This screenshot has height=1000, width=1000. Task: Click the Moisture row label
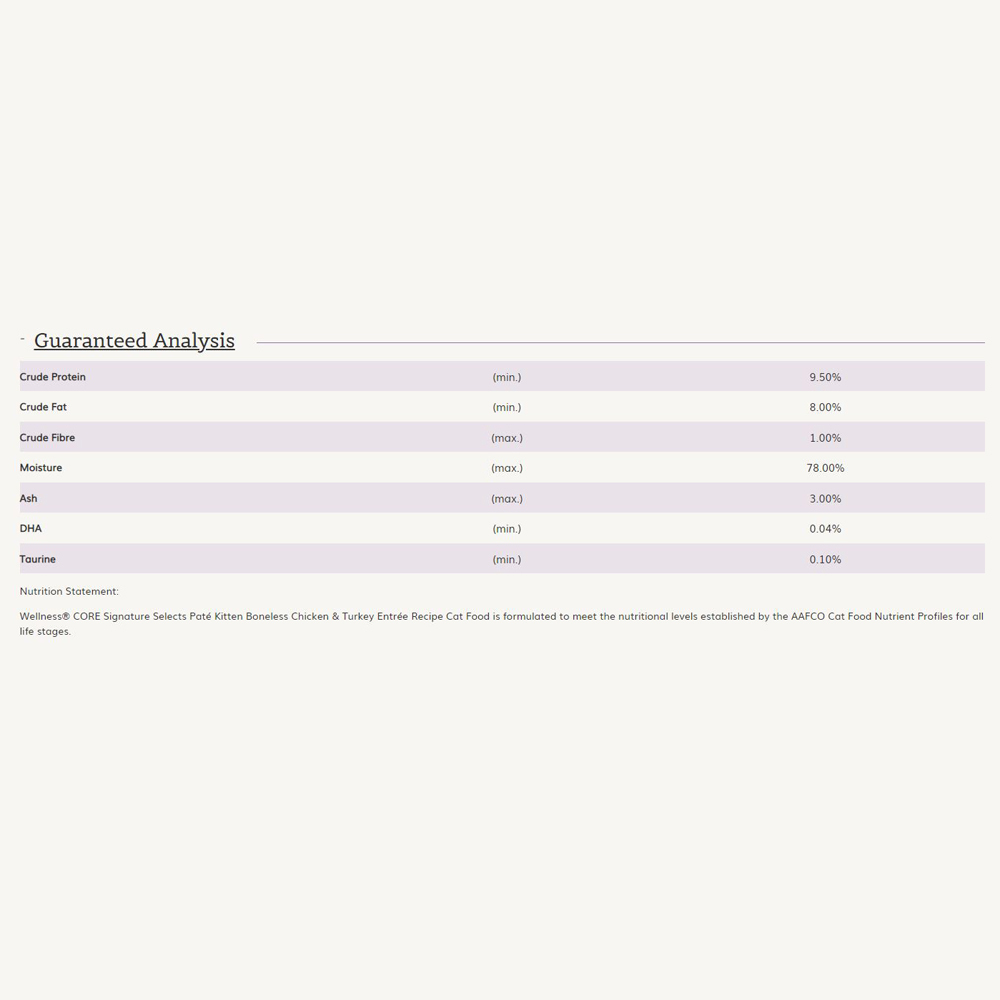click(41, 468)
